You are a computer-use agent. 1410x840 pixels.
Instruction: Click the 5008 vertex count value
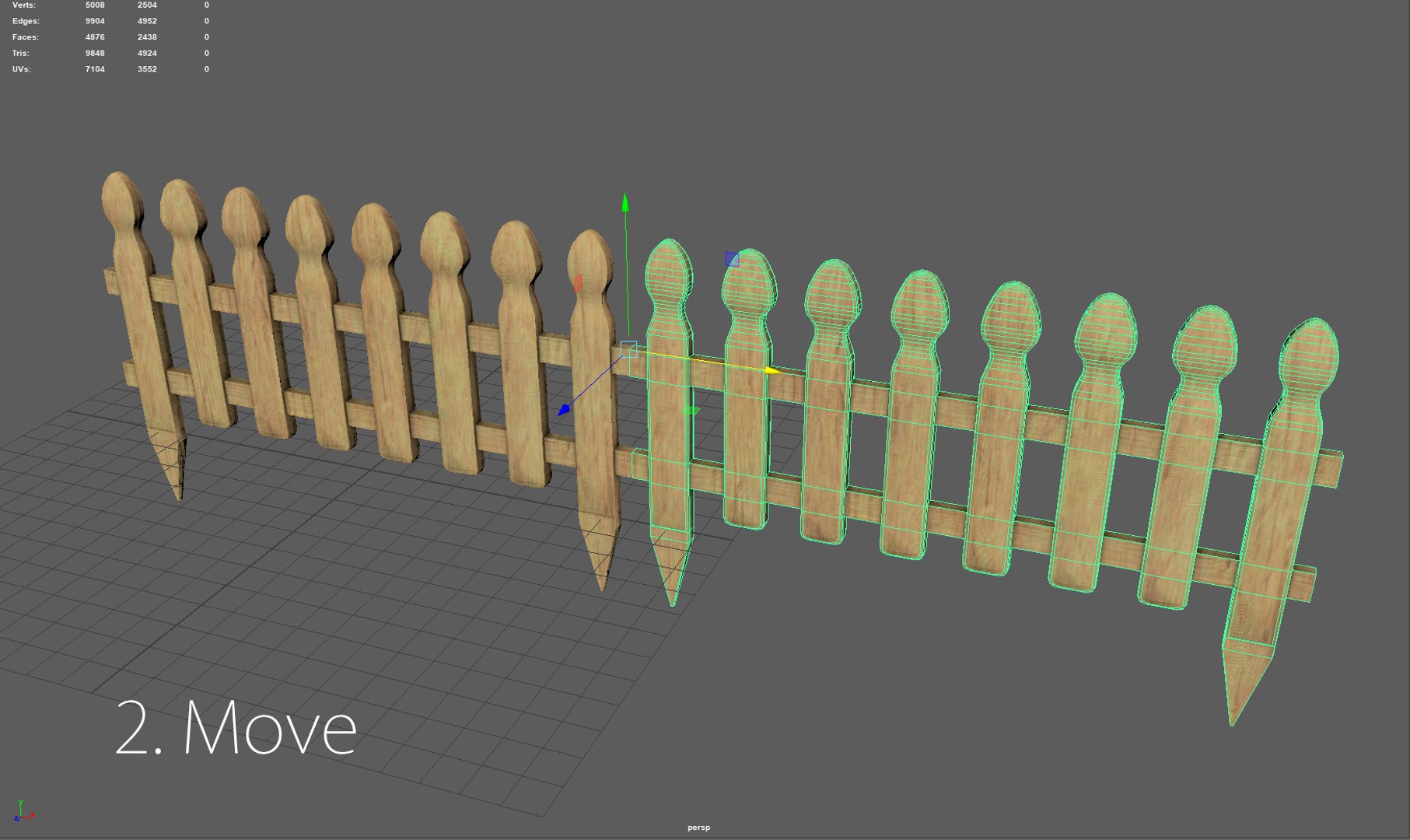95,5
